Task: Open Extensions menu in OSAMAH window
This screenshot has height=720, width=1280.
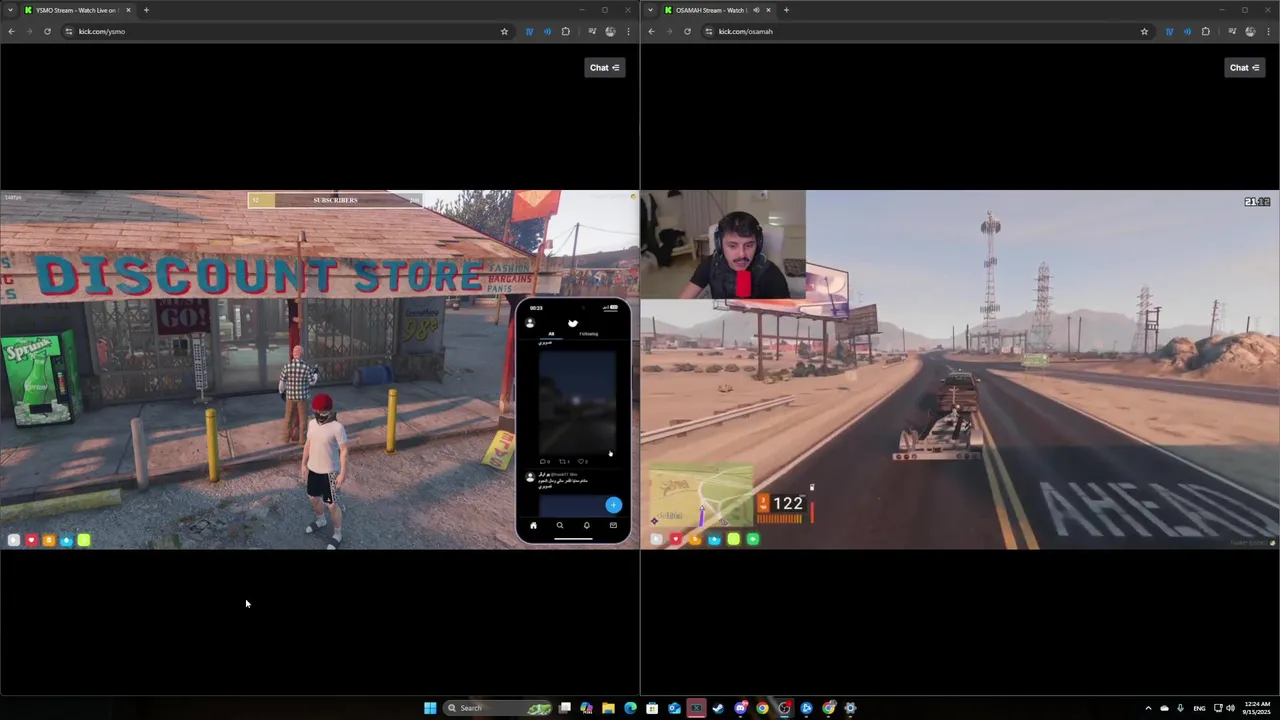Action: point(1205,31)
